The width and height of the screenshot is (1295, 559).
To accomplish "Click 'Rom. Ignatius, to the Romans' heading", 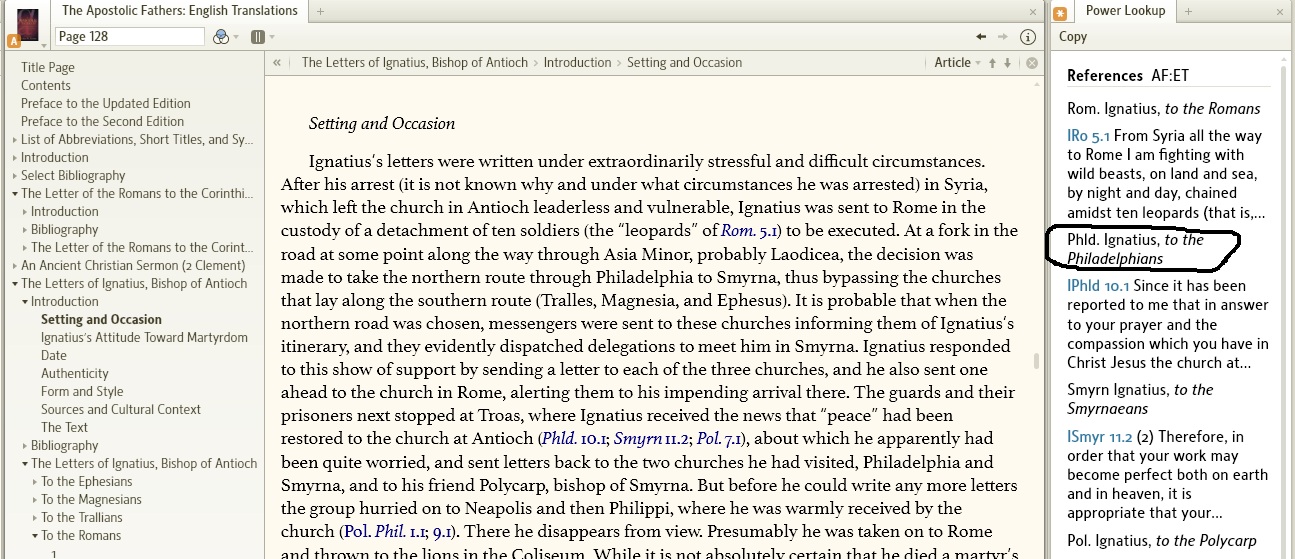I will pyautogui.click(x=1164, y=109).
